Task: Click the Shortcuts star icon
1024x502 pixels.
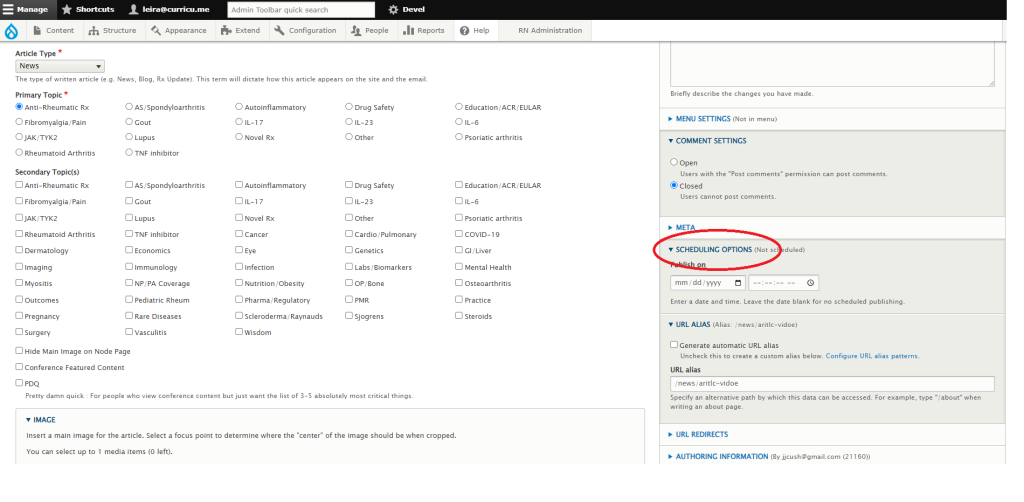Action: [67, 9]
